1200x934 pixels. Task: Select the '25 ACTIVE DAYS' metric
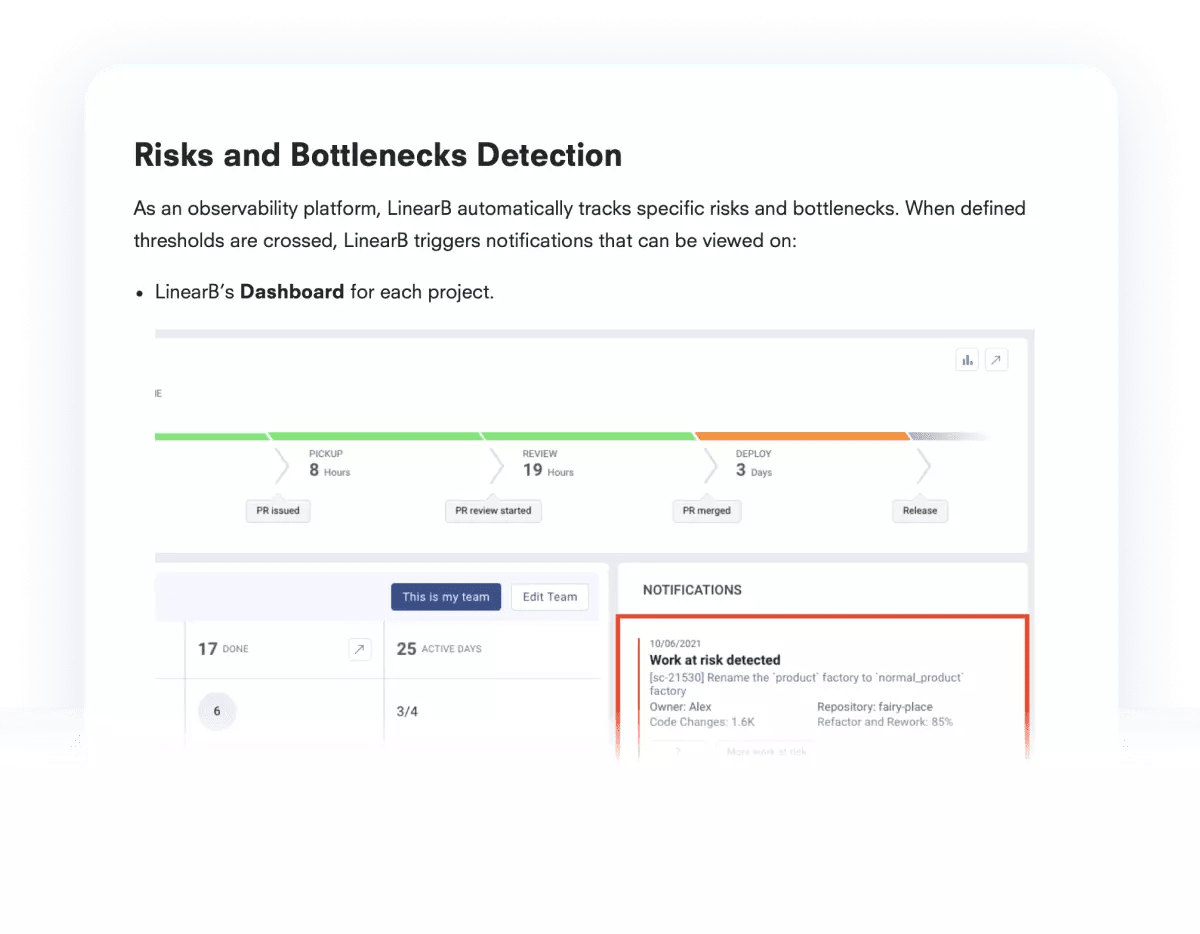point(439,649)
